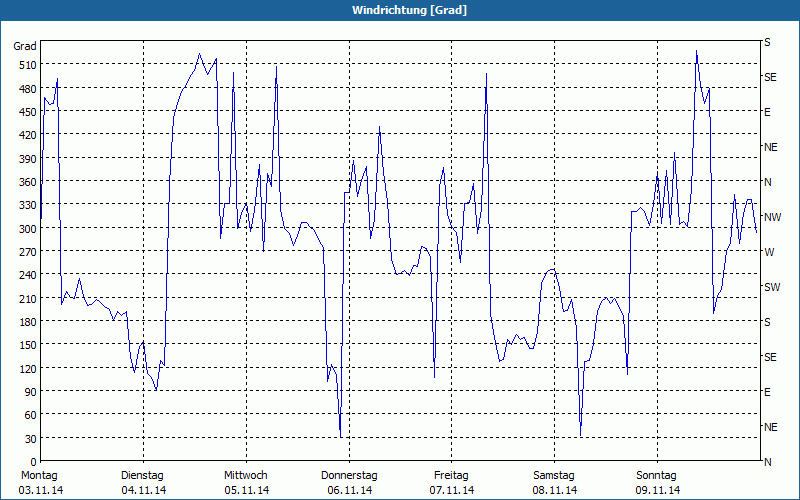Click the E compass label level with 90
Viewport: 800px width, 500px height.
click(767, 392)
